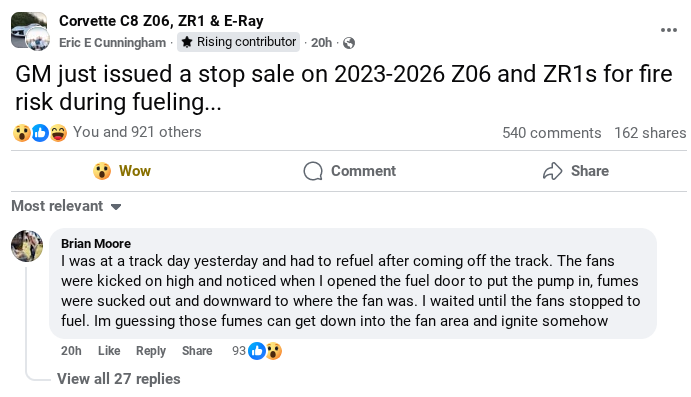The width and height of the screenshot is (691, 397).
Task: Toggle the Wow reaction on post
Action: [122, 171]
